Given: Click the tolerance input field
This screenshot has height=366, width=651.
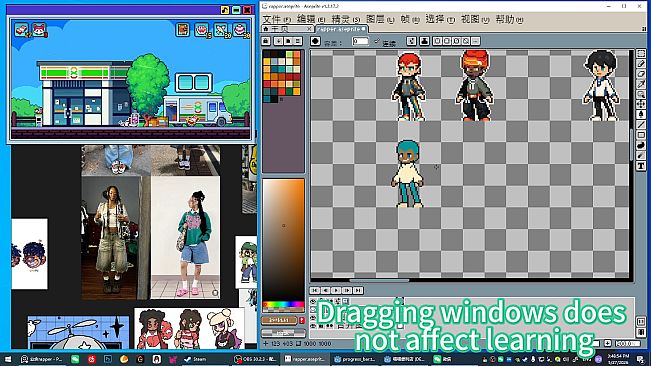Looking at the screenshot, I should coord(360,41).
